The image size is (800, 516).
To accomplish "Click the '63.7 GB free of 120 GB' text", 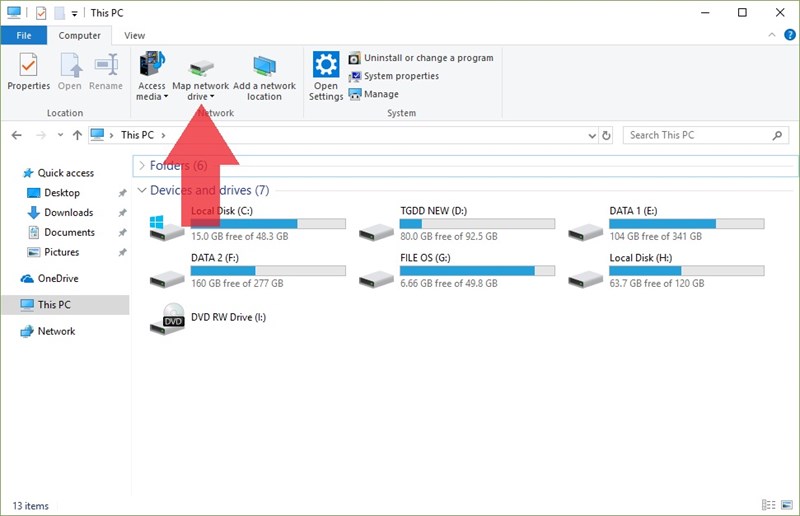I will [657, 283].
